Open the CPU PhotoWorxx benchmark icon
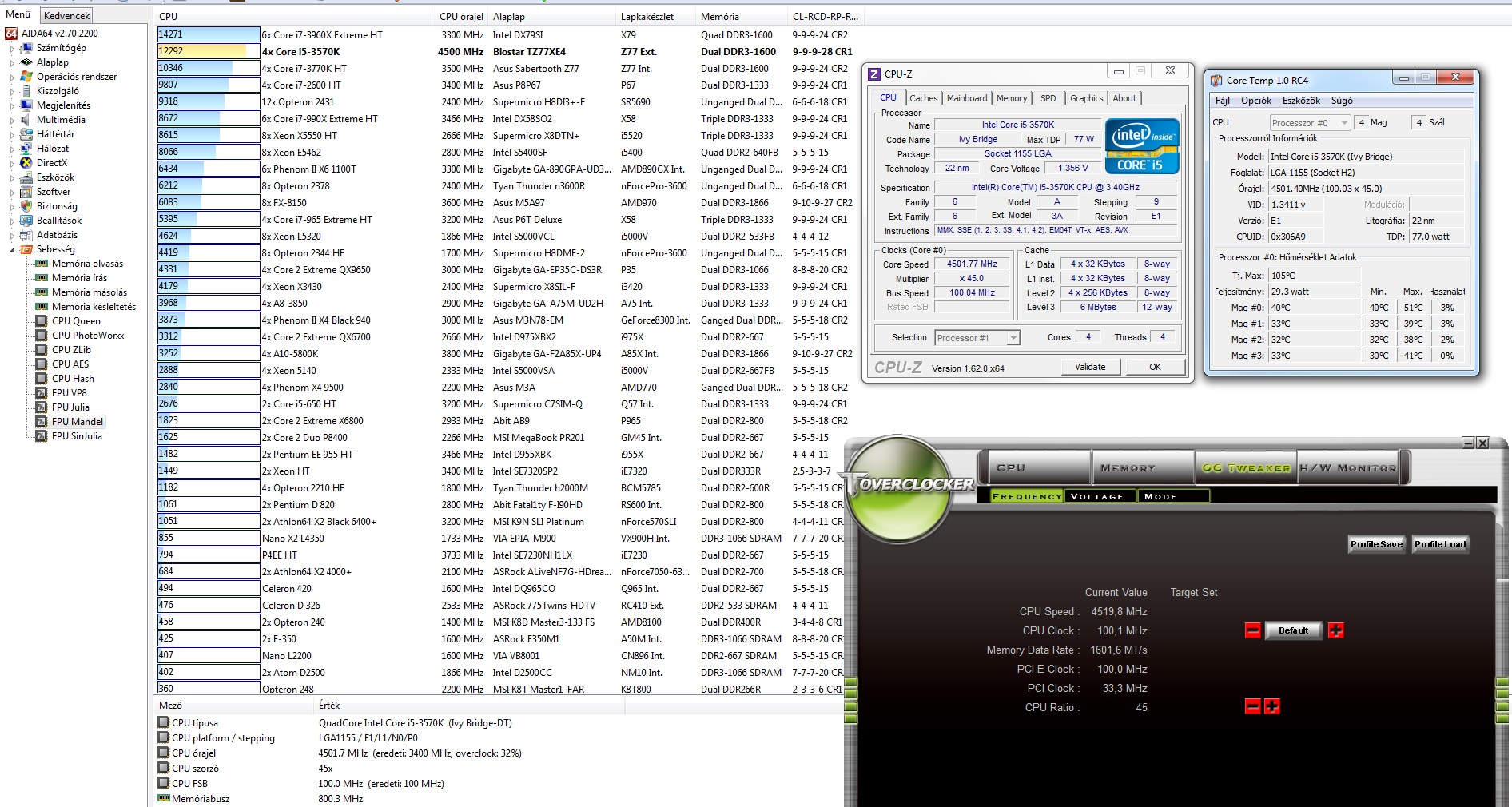 (x=42, y=336)
